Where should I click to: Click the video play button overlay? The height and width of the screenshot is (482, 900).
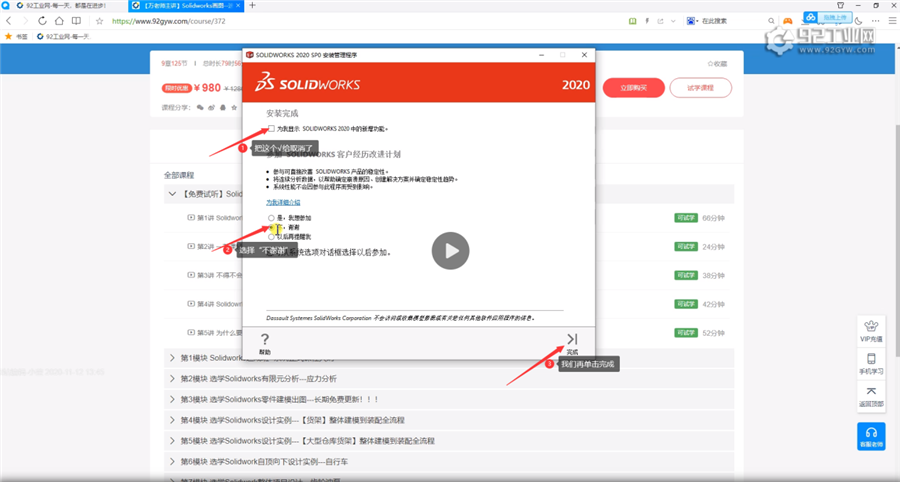tap(451, 251)
